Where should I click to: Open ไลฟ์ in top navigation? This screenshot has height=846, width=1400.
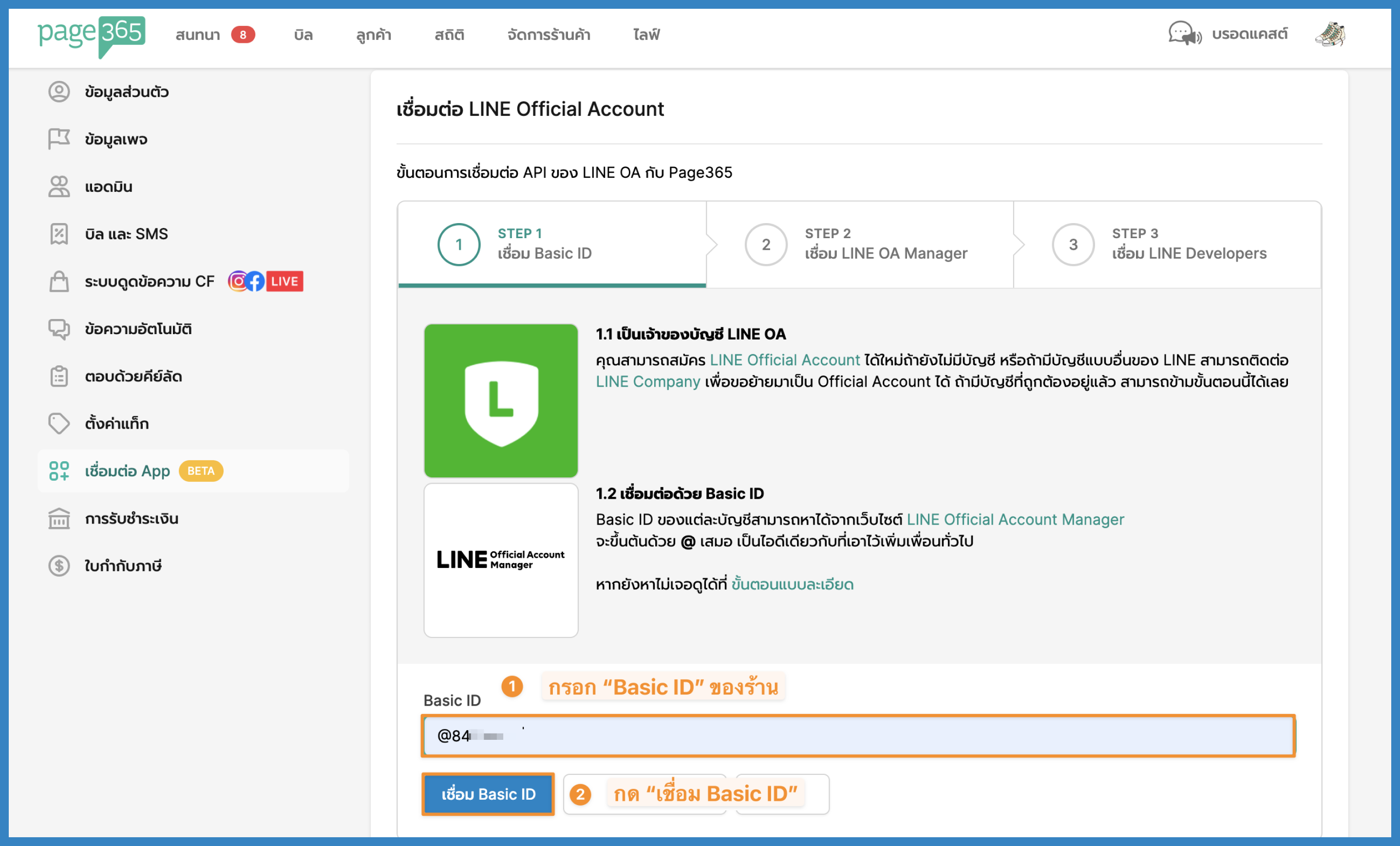tap(646, 35)
